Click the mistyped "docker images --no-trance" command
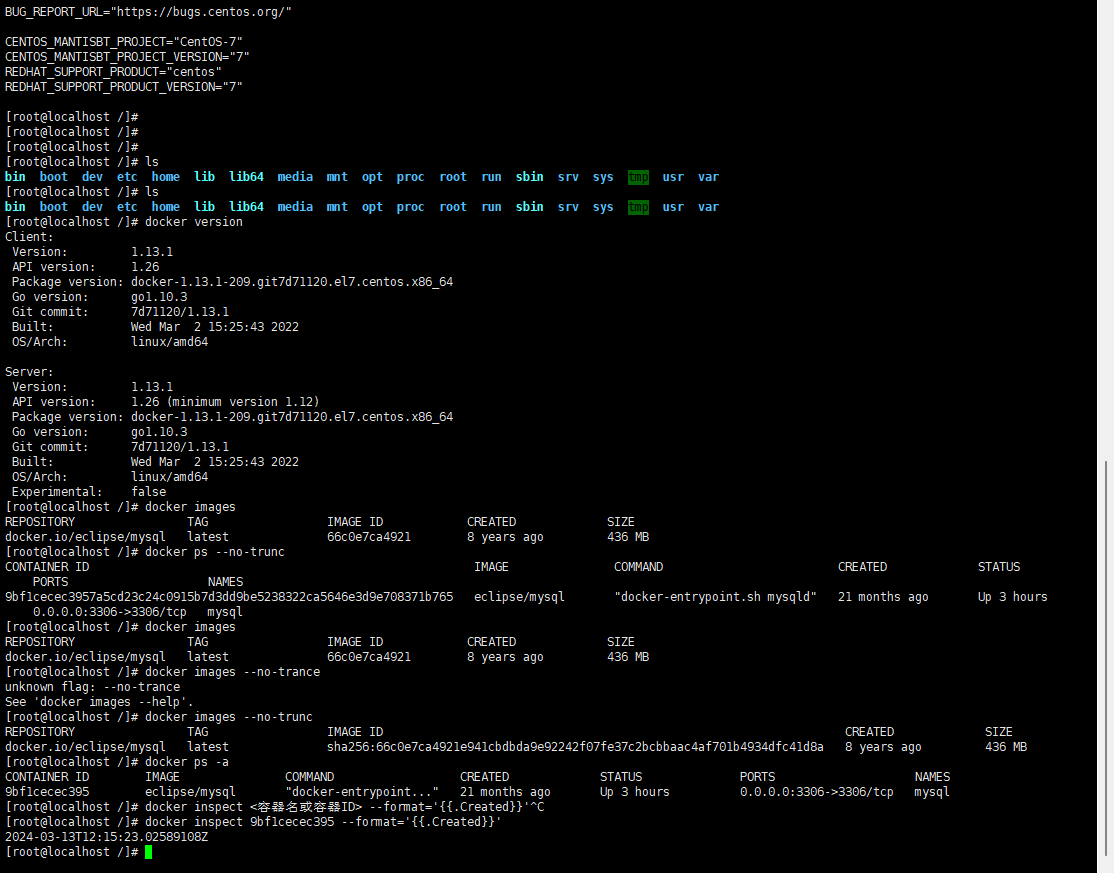Viewport: 1114px width, 873px height. (232, 672)
